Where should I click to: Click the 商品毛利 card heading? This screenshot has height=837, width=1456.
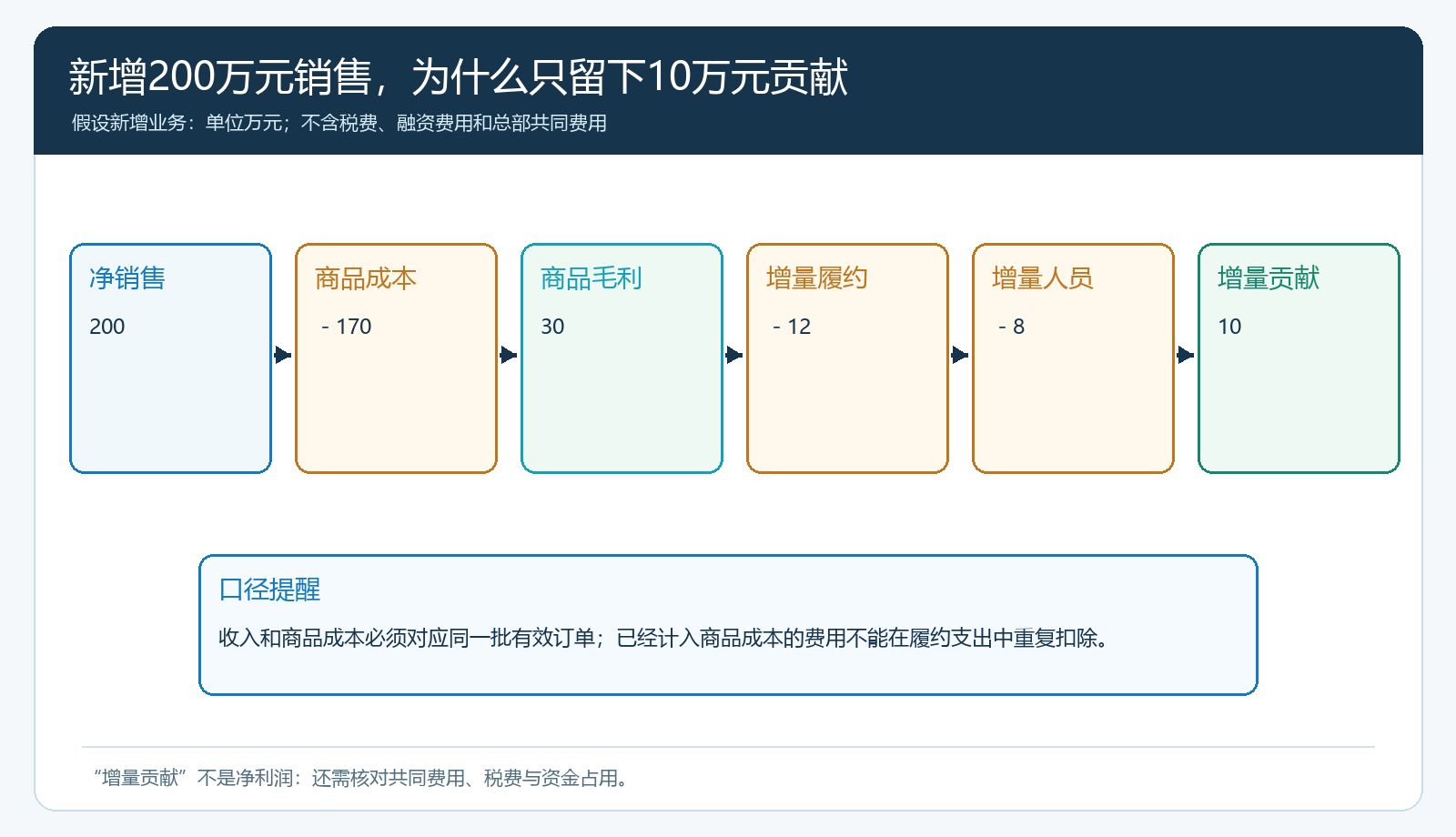pos(591,278)
